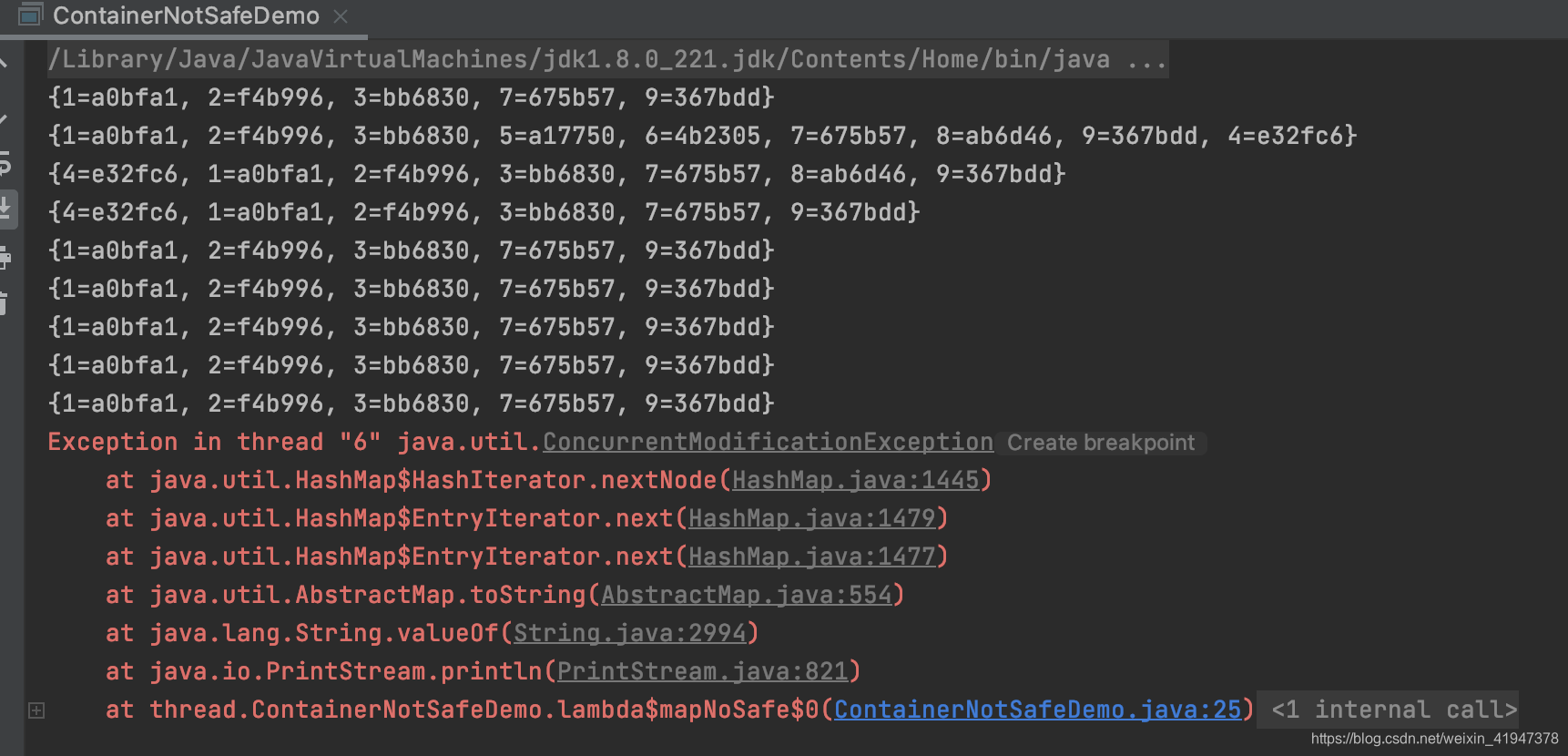Open the String.java:2994 source link
Viewport: 1568px width, 756px height.
pyautogui.click(x=629, y=633)
